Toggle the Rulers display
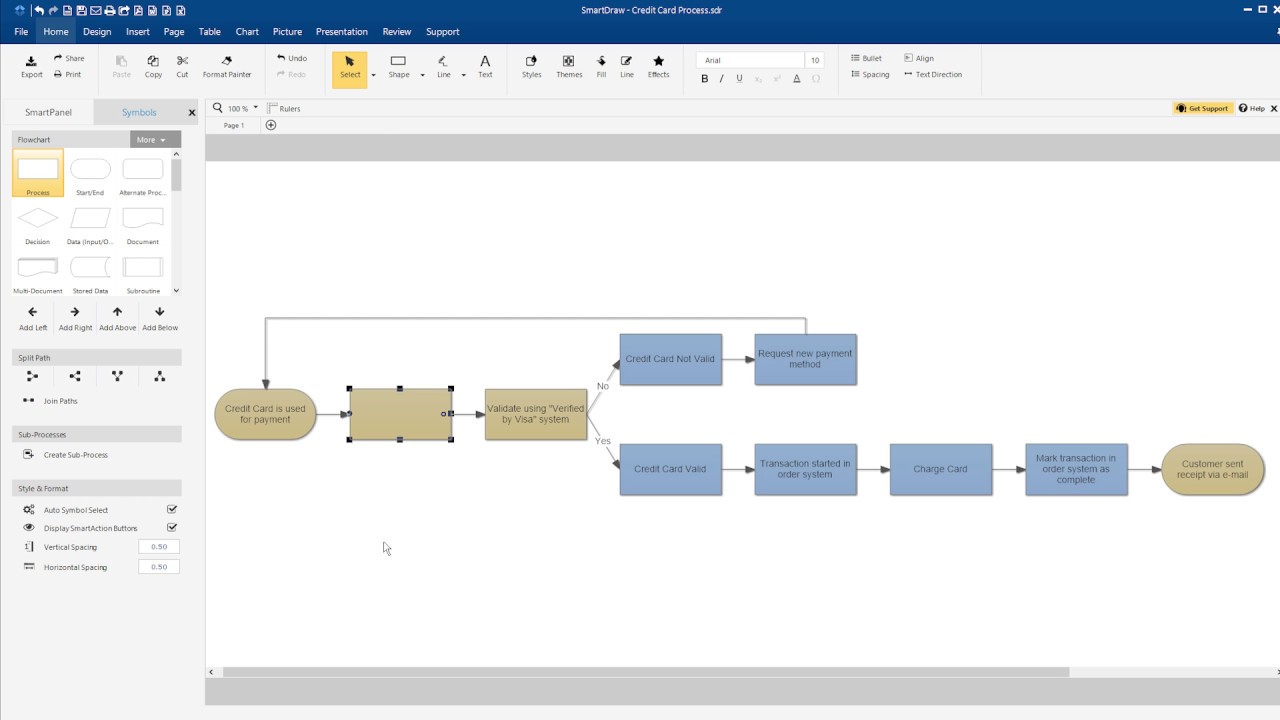 point(284,108)
